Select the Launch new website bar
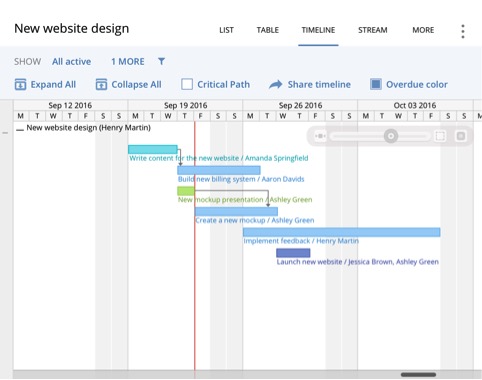Screen dimensions: 482x380 tap(293, 253)
